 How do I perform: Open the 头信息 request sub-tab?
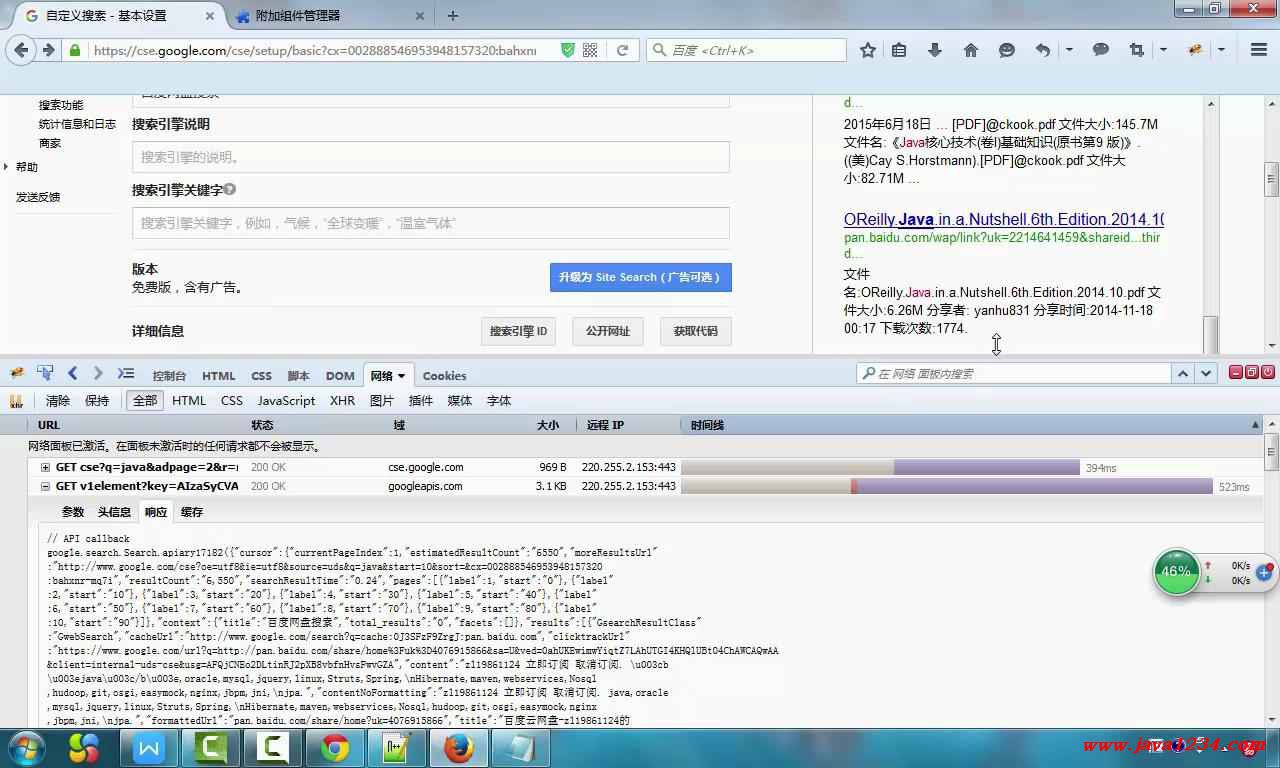pos(114,512)
